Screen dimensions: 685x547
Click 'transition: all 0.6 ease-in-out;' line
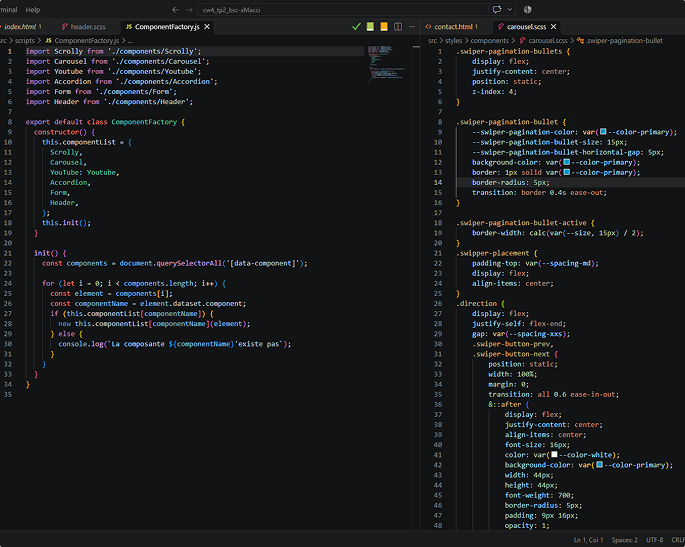(x=554, y=394)
